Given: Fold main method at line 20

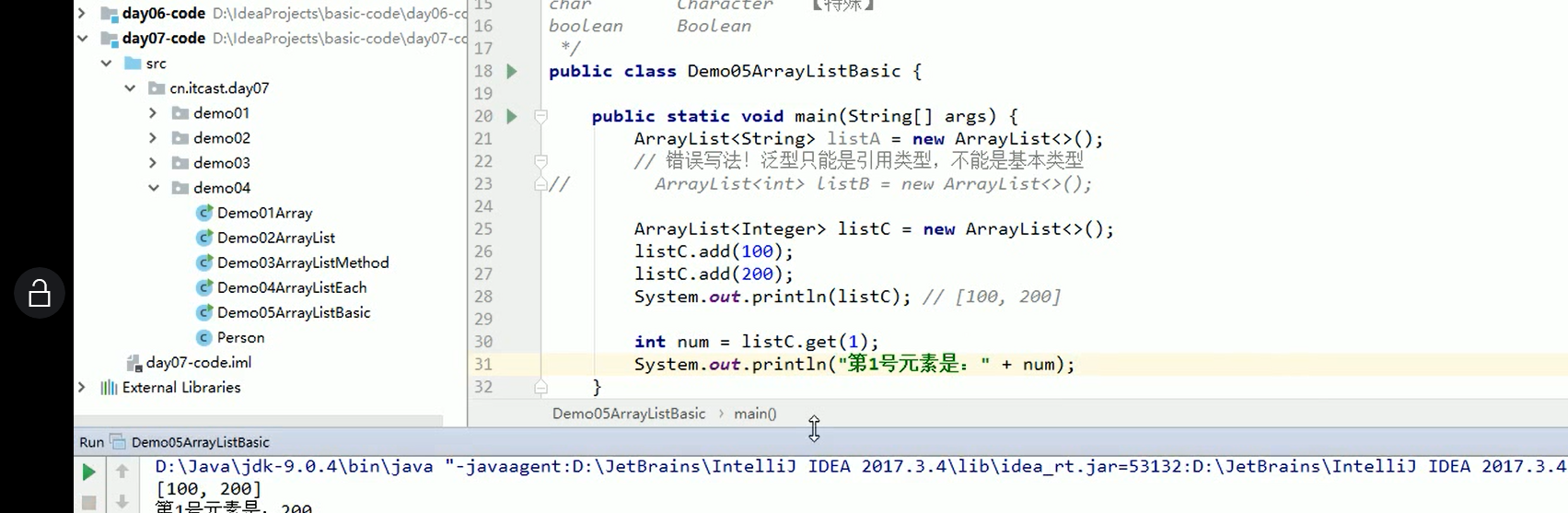Looking at the screenshot, I should [x=541, y=116].
